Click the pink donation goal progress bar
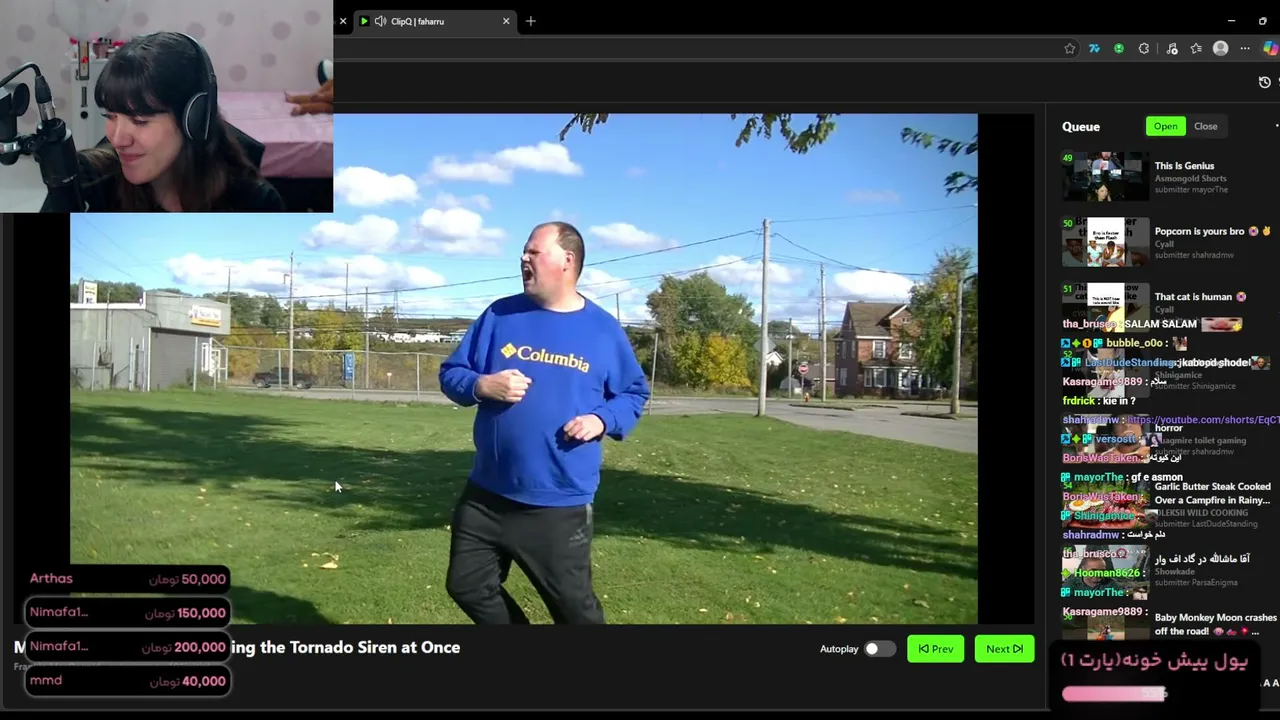This screenshot has width=1280, height=720. tap(1114, 694)
